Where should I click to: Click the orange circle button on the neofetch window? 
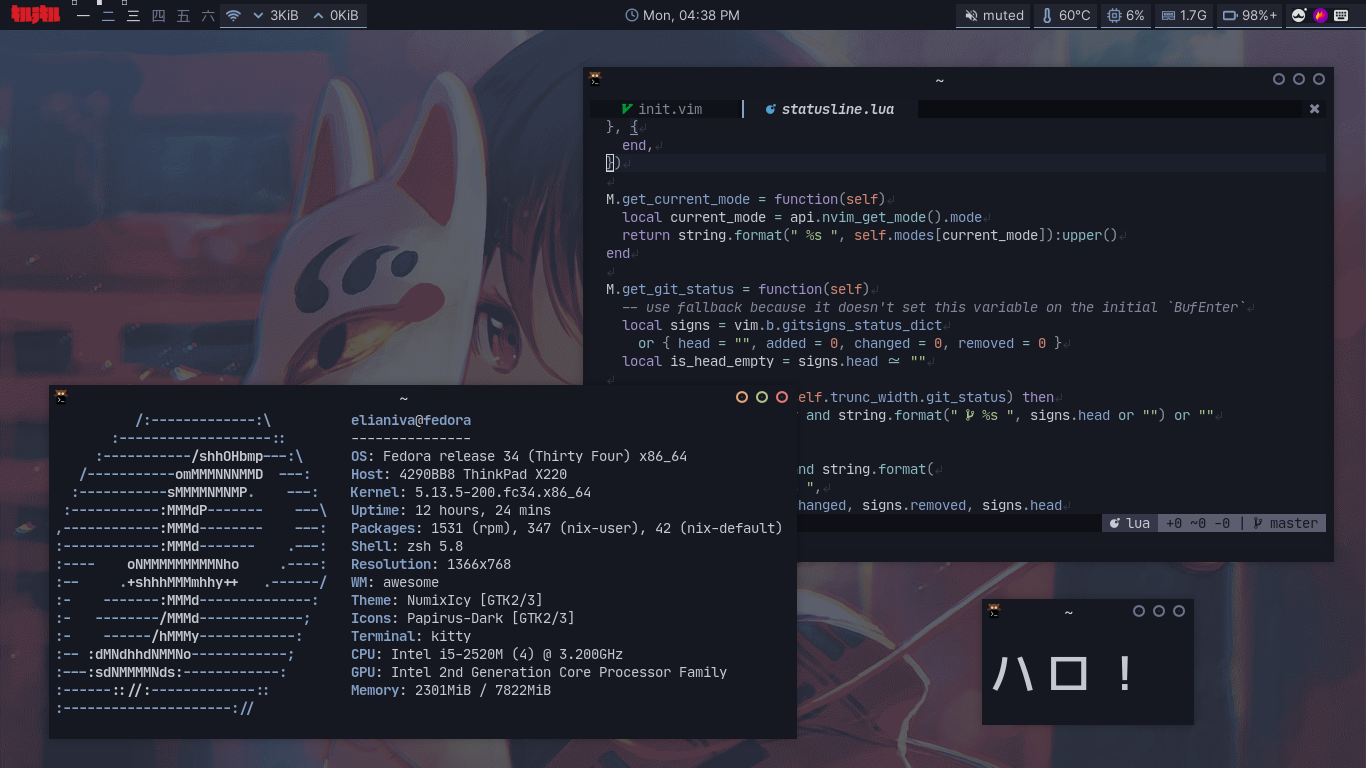click(742, 397)
